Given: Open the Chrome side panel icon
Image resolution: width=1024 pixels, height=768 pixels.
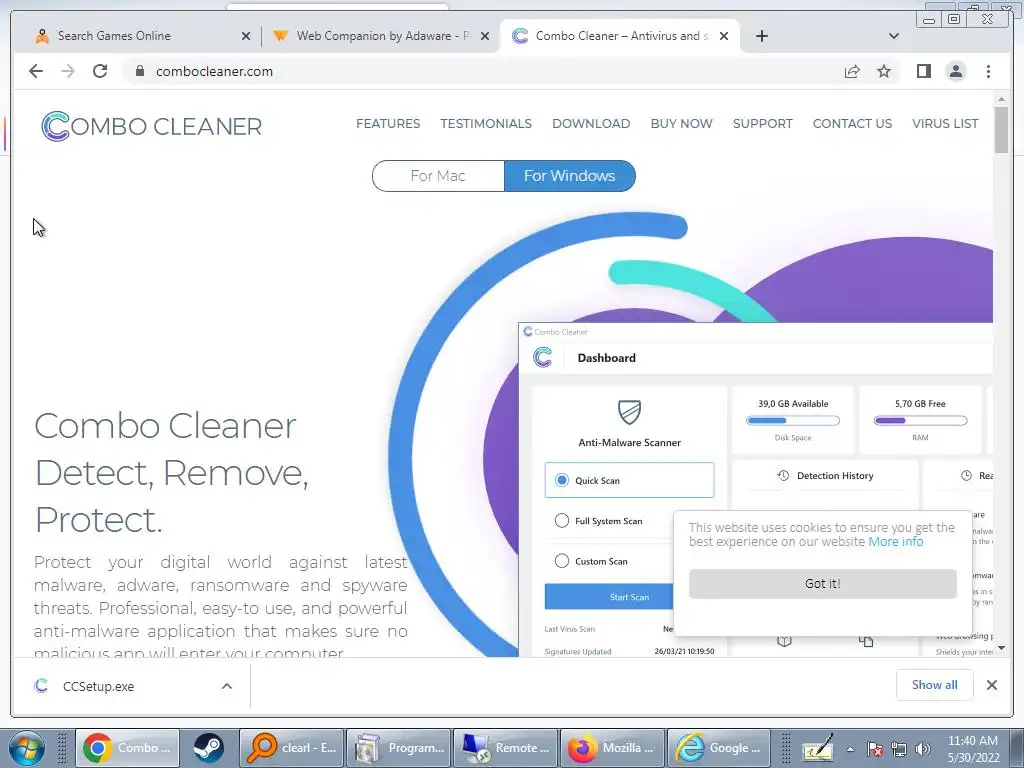Looking at the screenshot, I should point(923,71).
